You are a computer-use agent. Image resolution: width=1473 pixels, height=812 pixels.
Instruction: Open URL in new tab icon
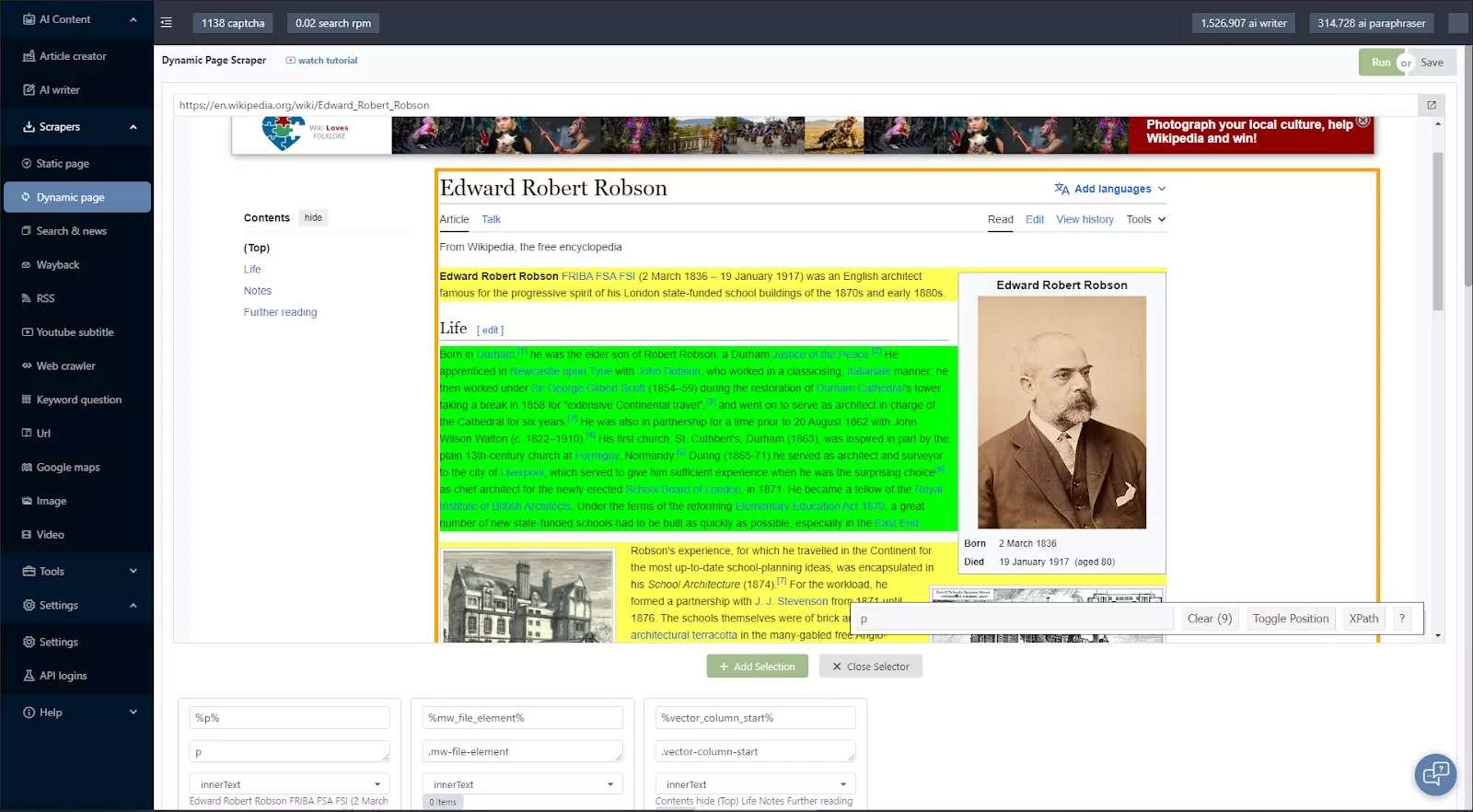pyautogui.click(x=1431, y=105)
